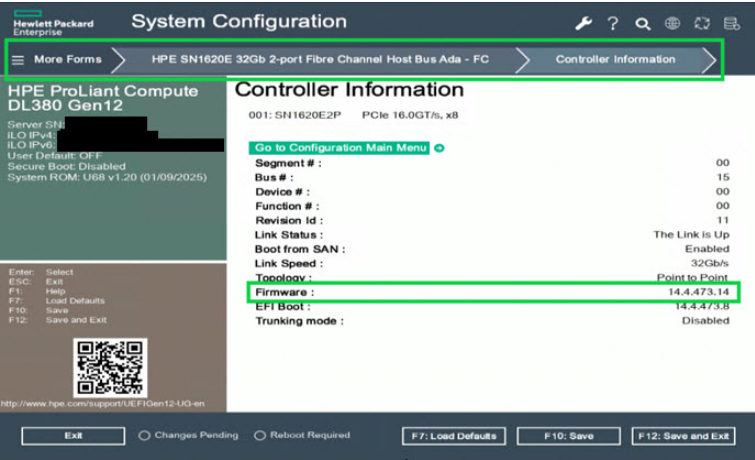The image size is (755, 460).
Task: Open the magnifier search icon
Action: pyautogui.click(x=642, y=24)
